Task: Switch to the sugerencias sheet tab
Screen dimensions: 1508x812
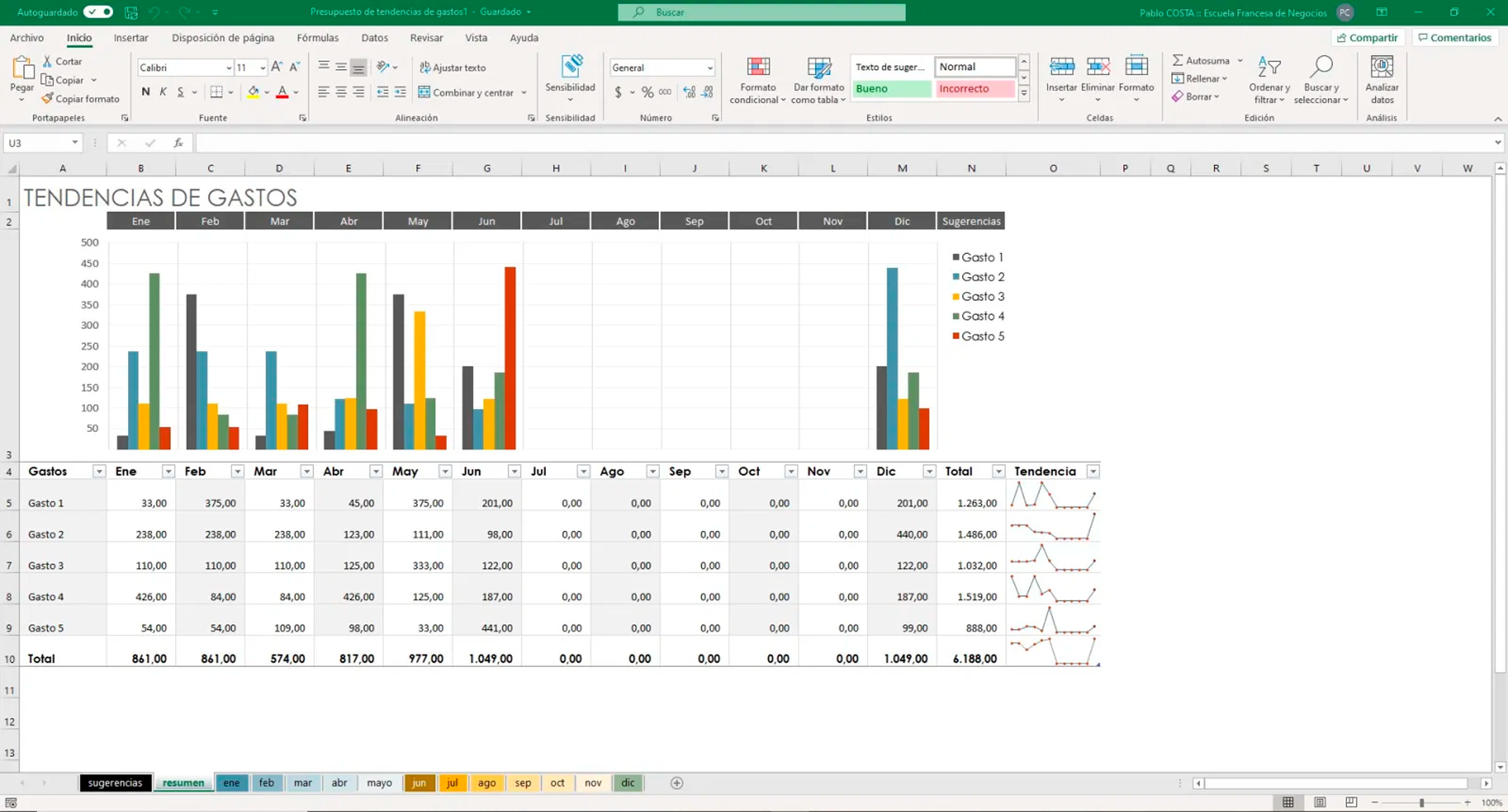Action: tap(115, 783)
